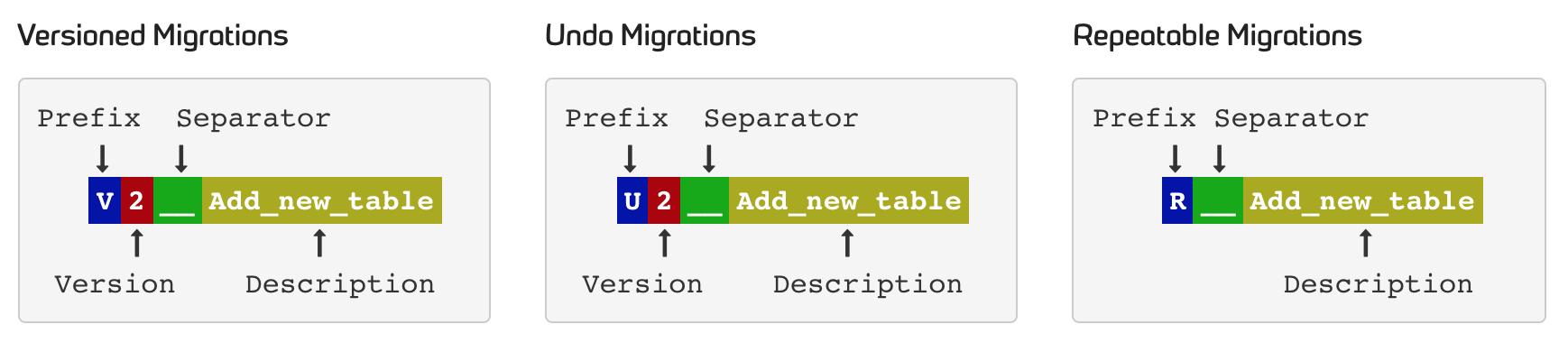The image size is (1568, 343).
Task: Click the blue U prefix block
Action: [x=632, y=200]
